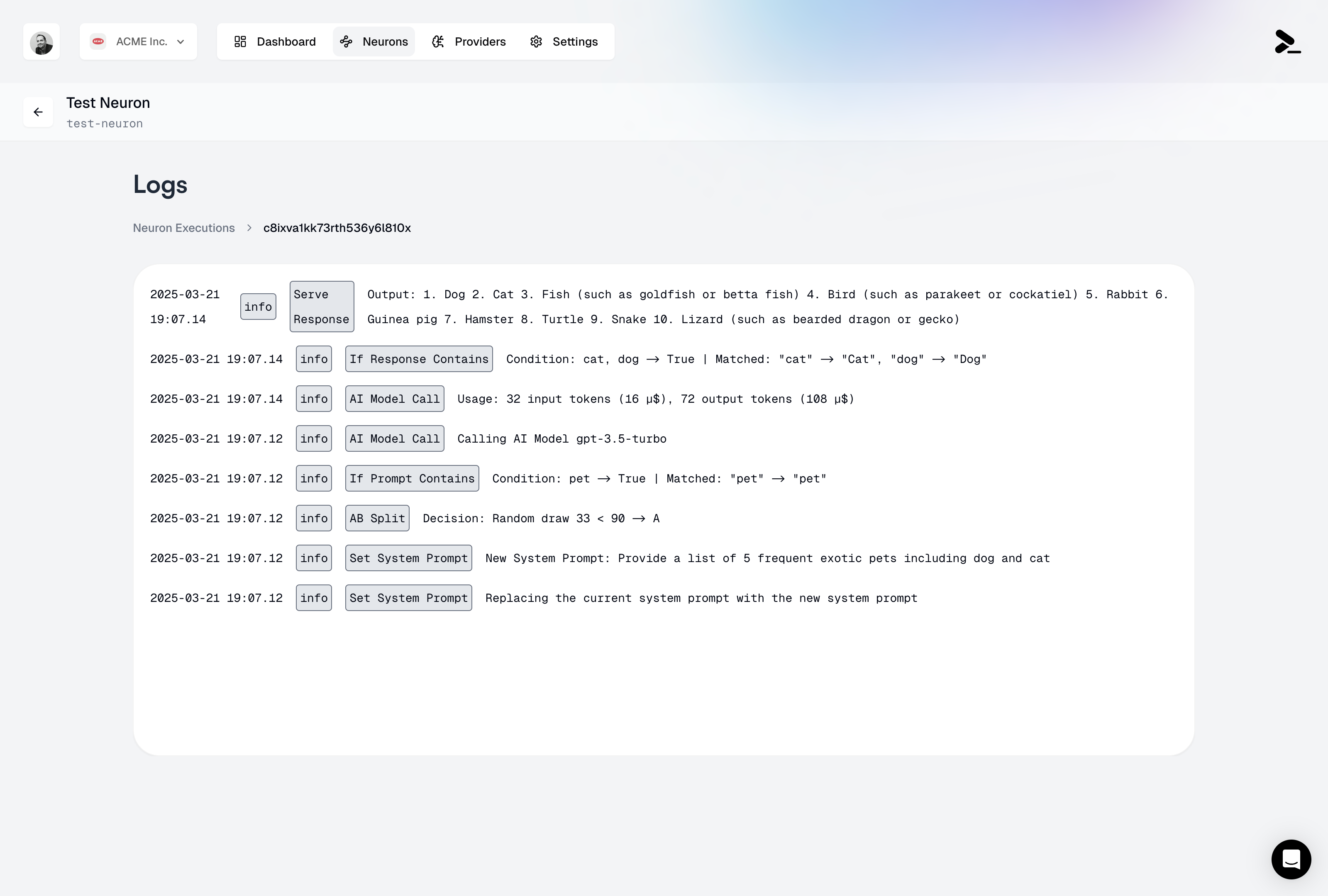
Task: Click the info badge on AB Split row
Action: (x=314, y=519)
